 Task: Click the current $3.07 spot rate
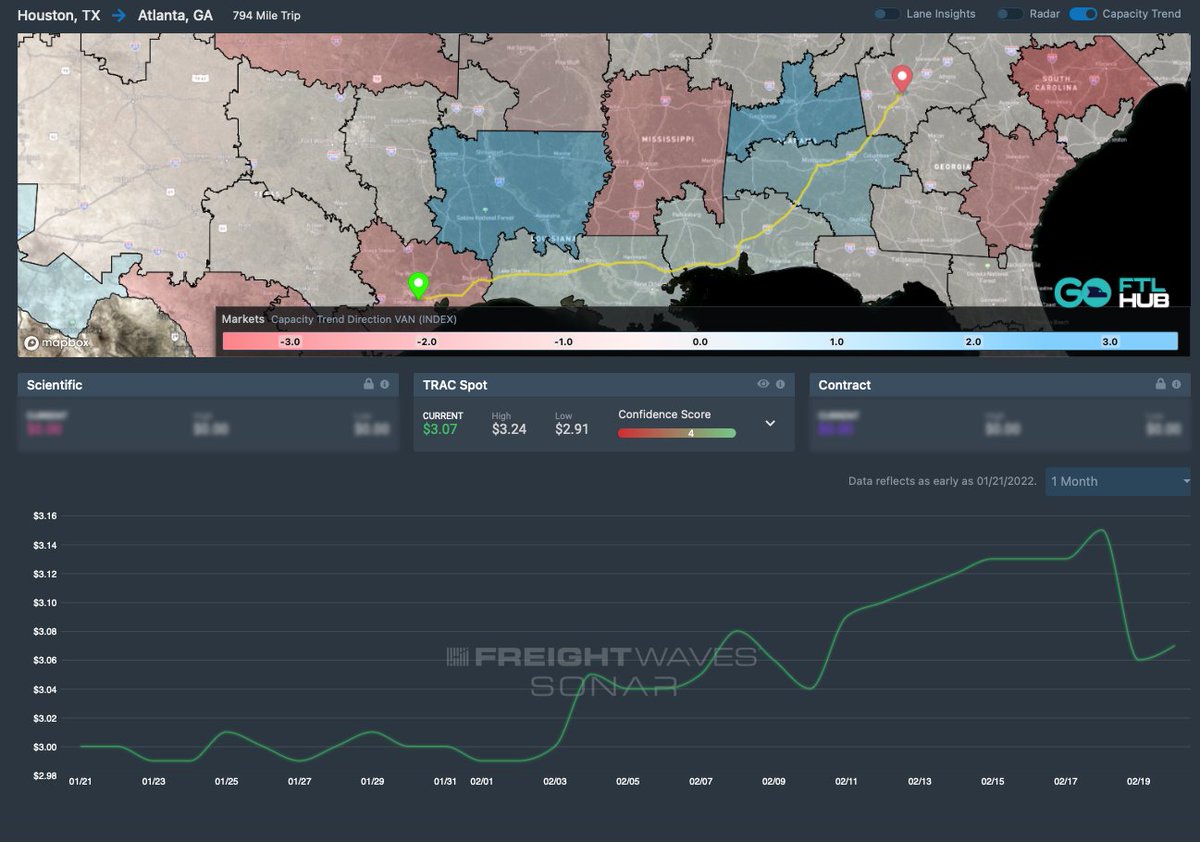[442, 429]
